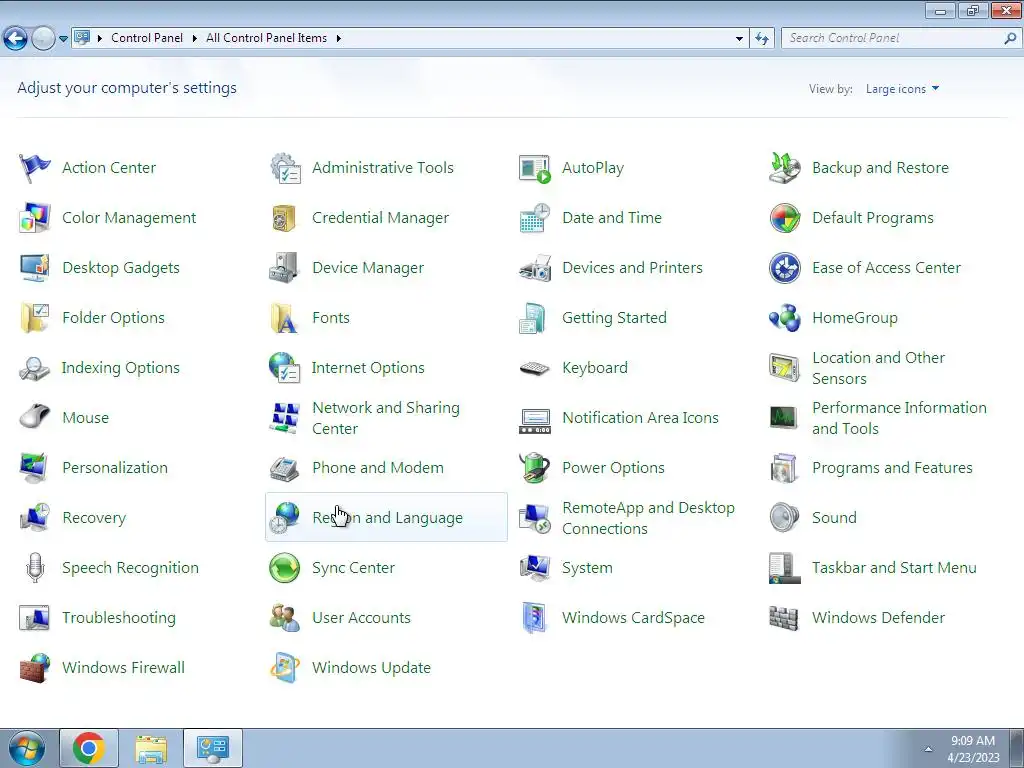Click the Color Management icon
Image resolution: width=1024 pixels, height=768 pixels.
35,218
